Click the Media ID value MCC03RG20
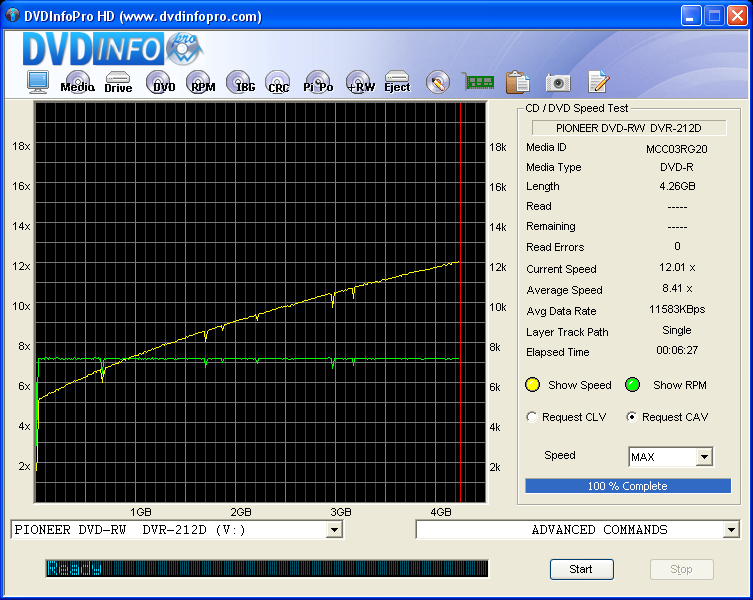 click(677, 149)
